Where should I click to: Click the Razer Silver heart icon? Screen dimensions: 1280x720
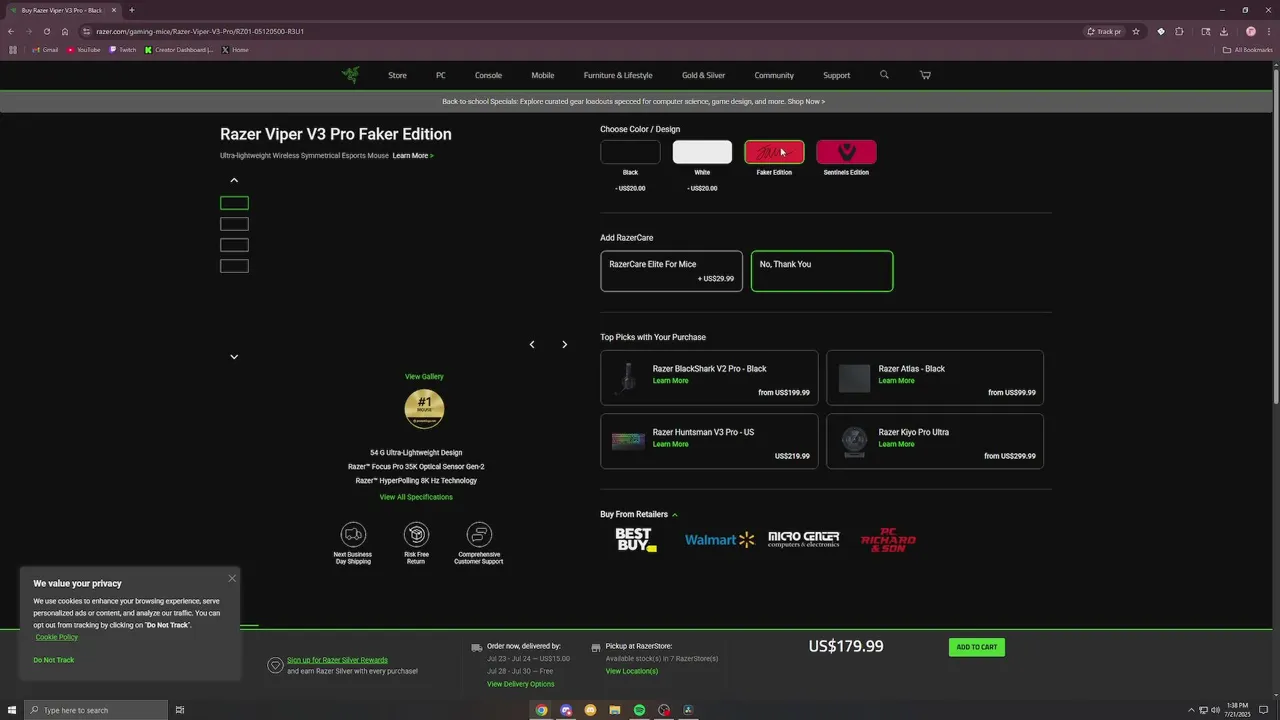[275, 665]
